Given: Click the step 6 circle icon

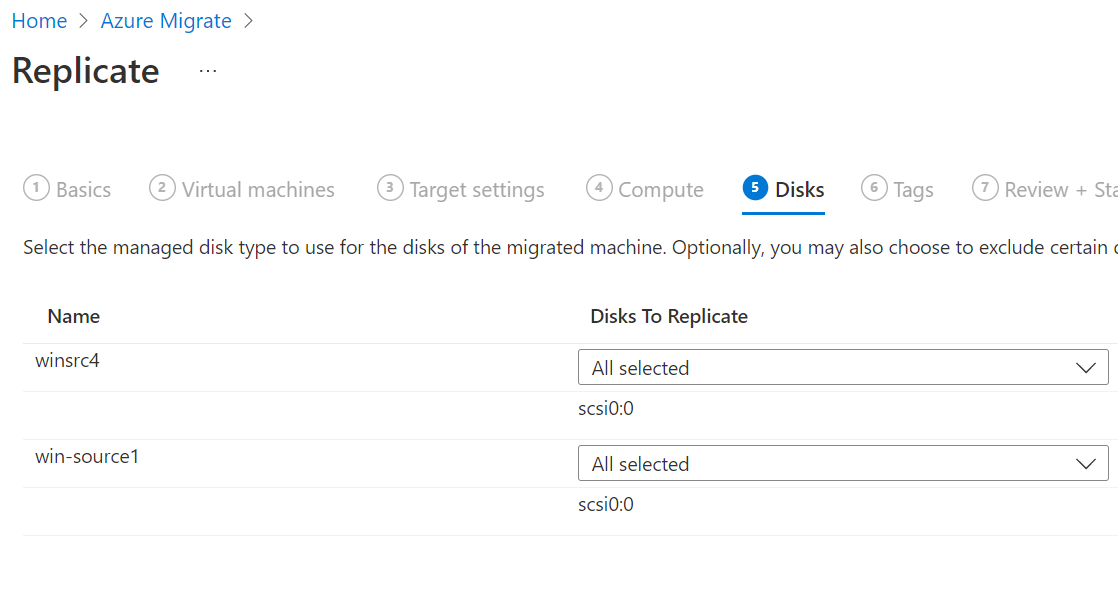Looking at the screenshot, I should point(874,188).
